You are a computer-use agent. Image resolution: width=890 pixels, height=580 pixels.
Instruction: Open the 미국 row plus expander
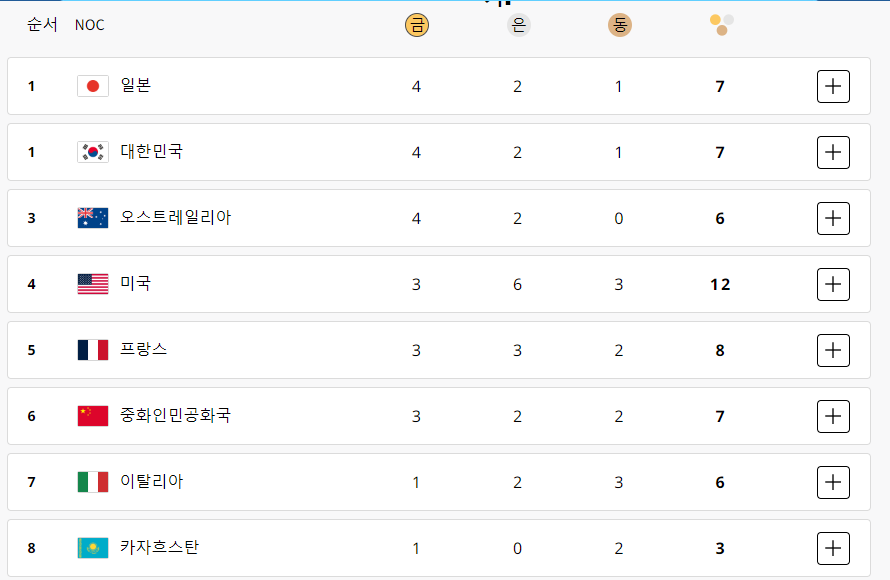[x=833, y=284]
